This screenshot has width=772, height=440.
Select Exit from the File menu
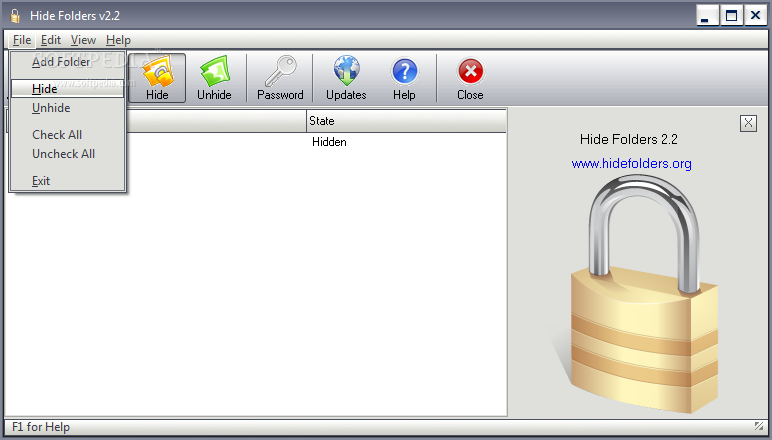[67, 181]
